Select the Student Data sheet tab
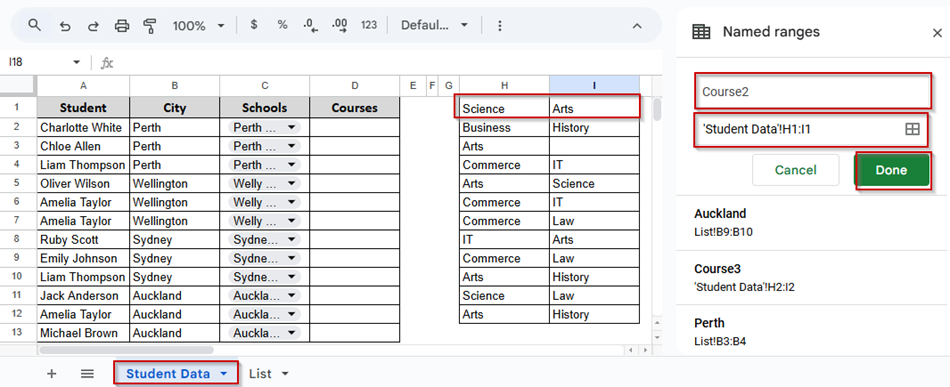950x387 pixels. point(176,374)
